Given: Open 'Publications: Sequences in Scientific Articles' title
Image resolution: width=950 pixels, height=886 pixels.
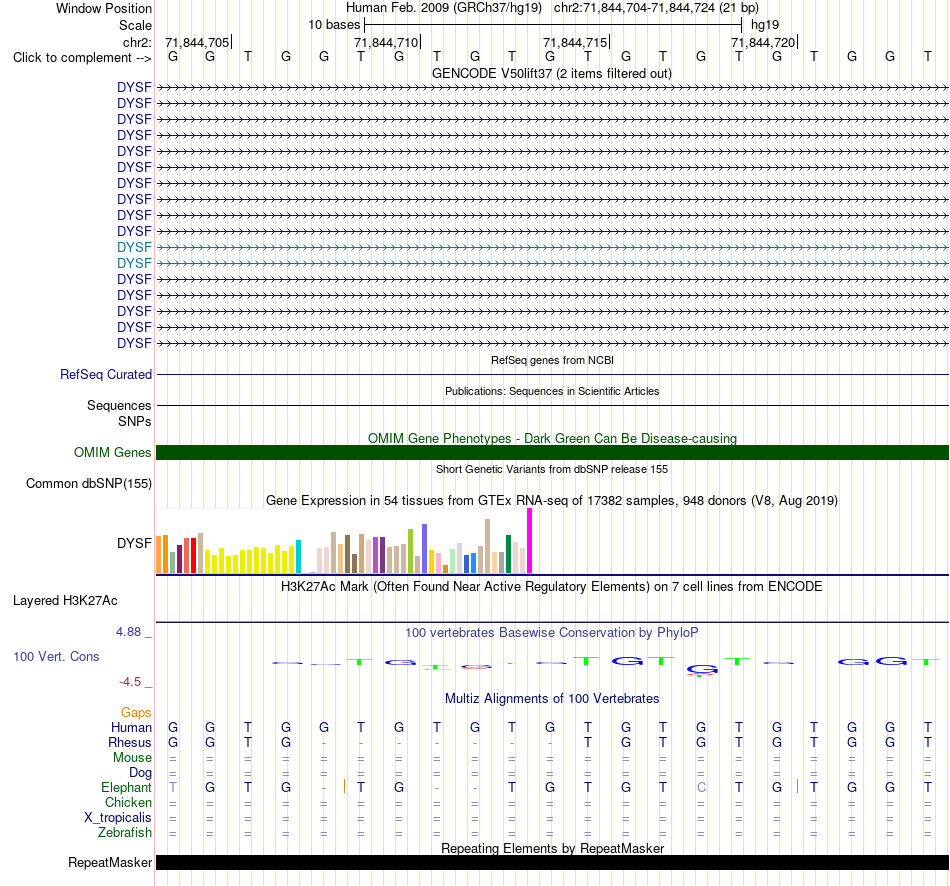Looking at the screenshot, I should coord(552,391).
